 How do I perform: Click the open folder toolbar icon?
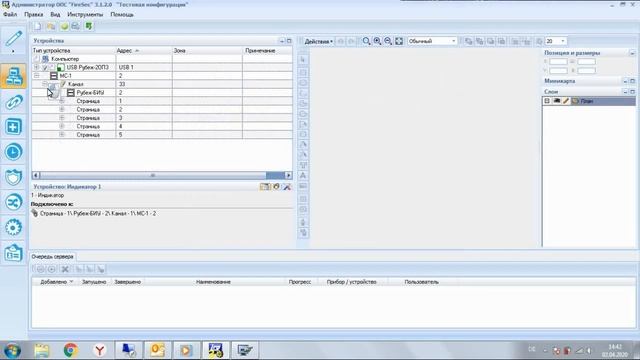tap(51, 27)
